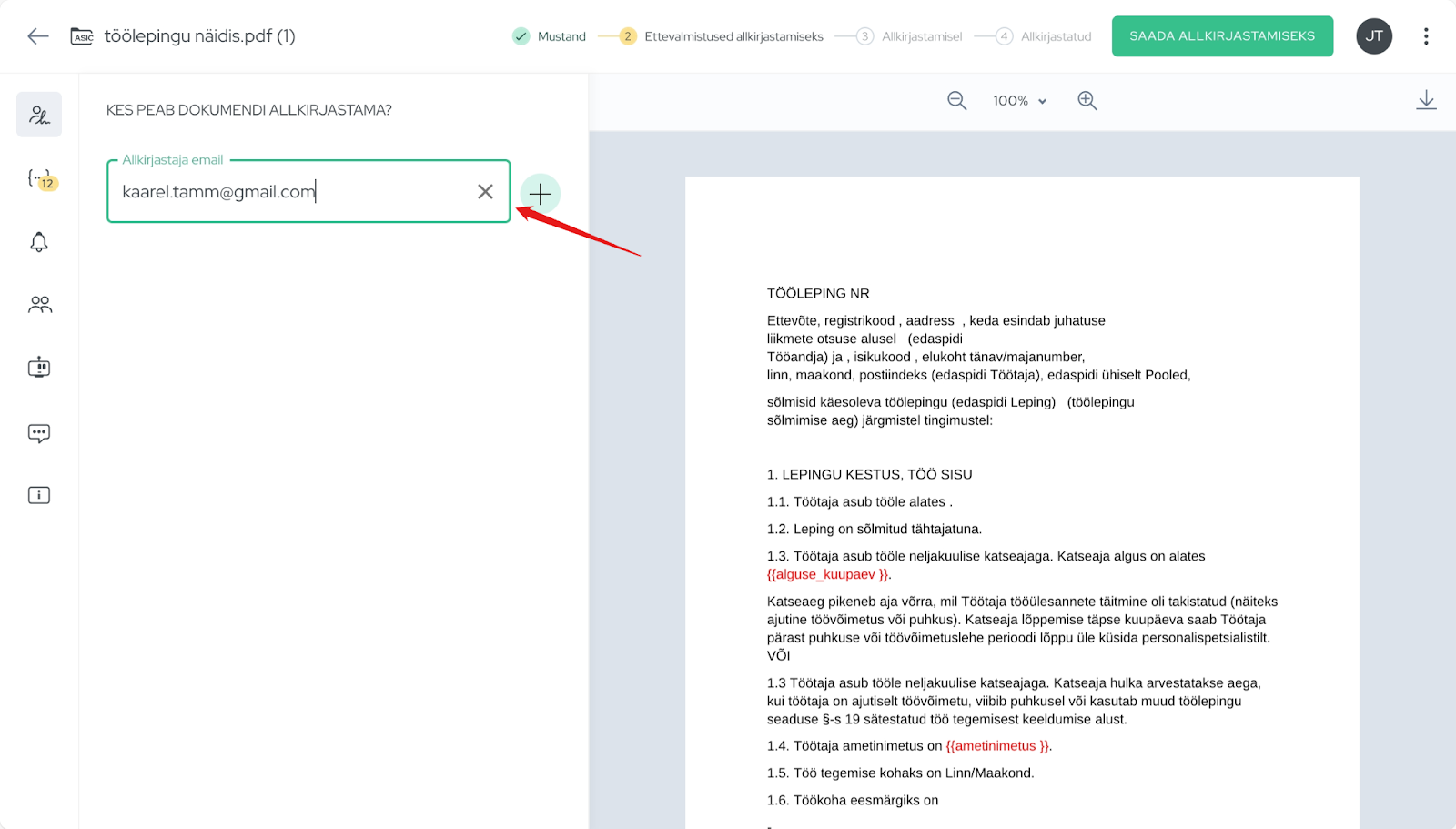Clear the signer email field
This screenshot has width=1456, height=829.
[x=485, y=192]
